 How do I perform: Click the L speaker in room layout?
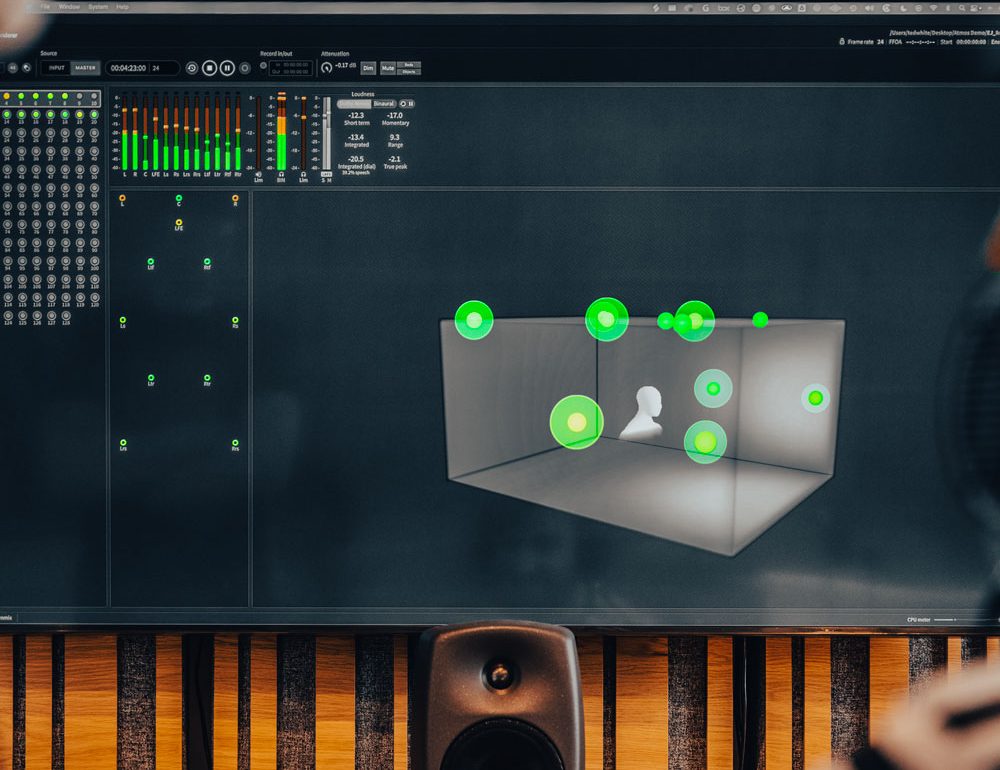click(x=122, y=198)
